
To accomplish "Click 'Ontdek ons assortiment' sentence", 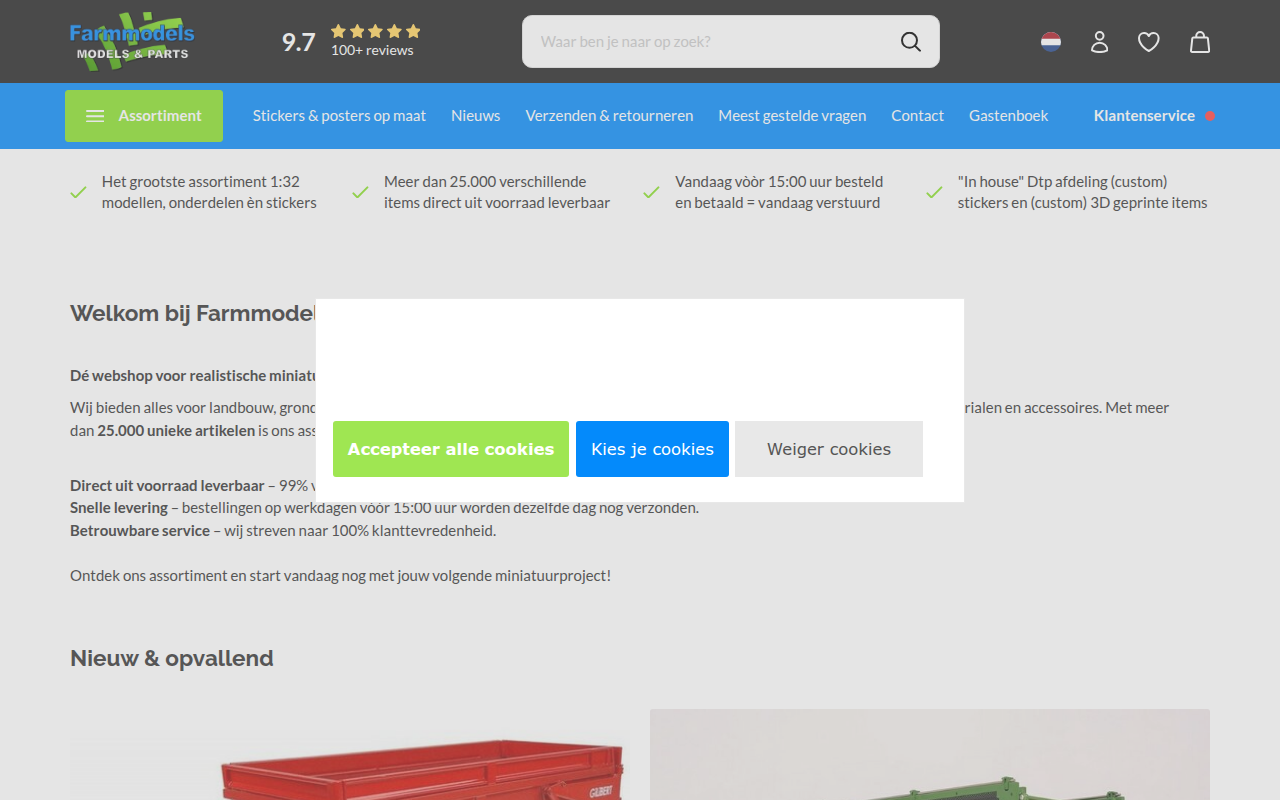I will pos(340,576).
